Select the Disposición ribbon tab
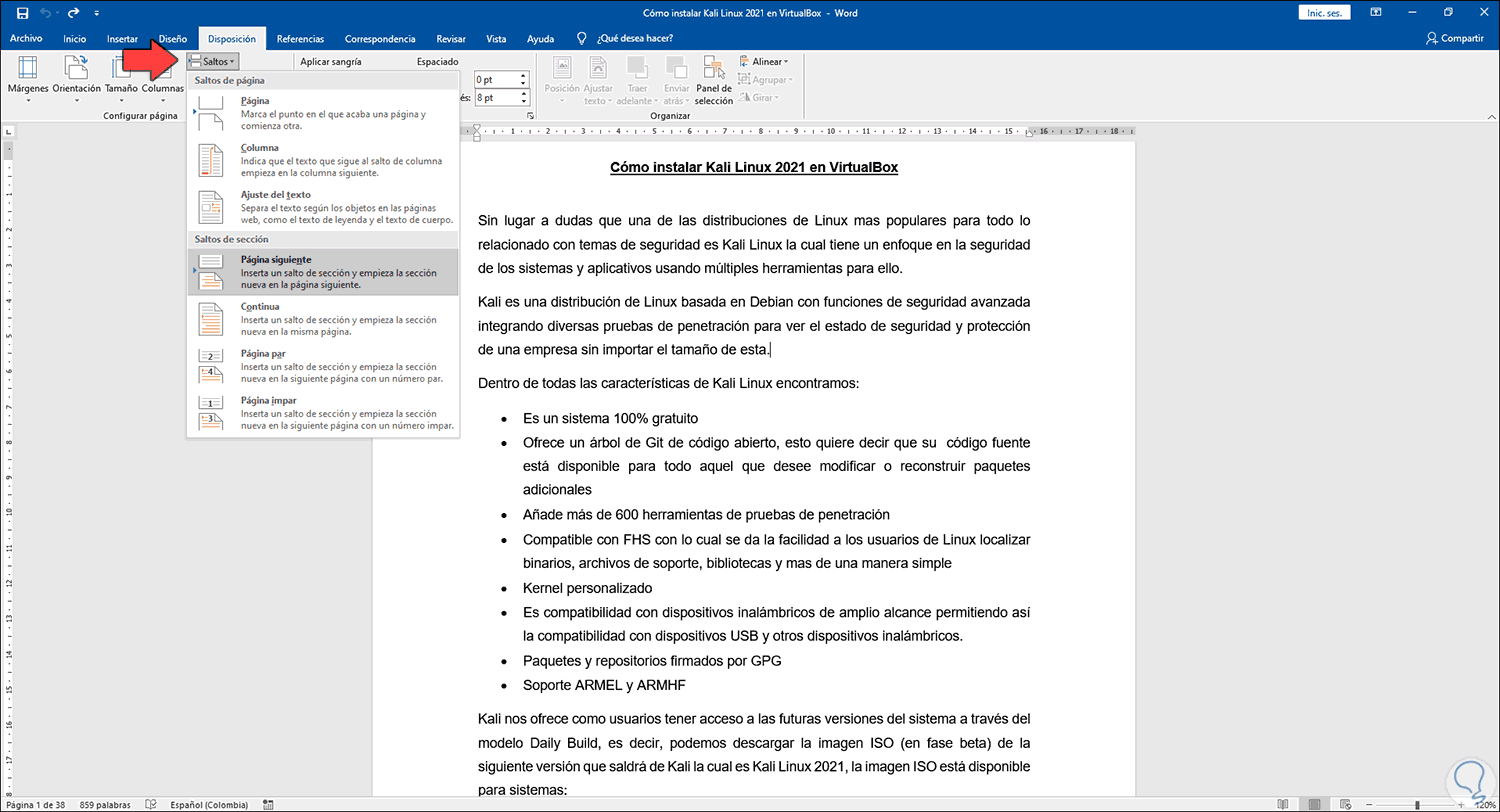This screenshot has width=1500, height=812. [232, 39]
